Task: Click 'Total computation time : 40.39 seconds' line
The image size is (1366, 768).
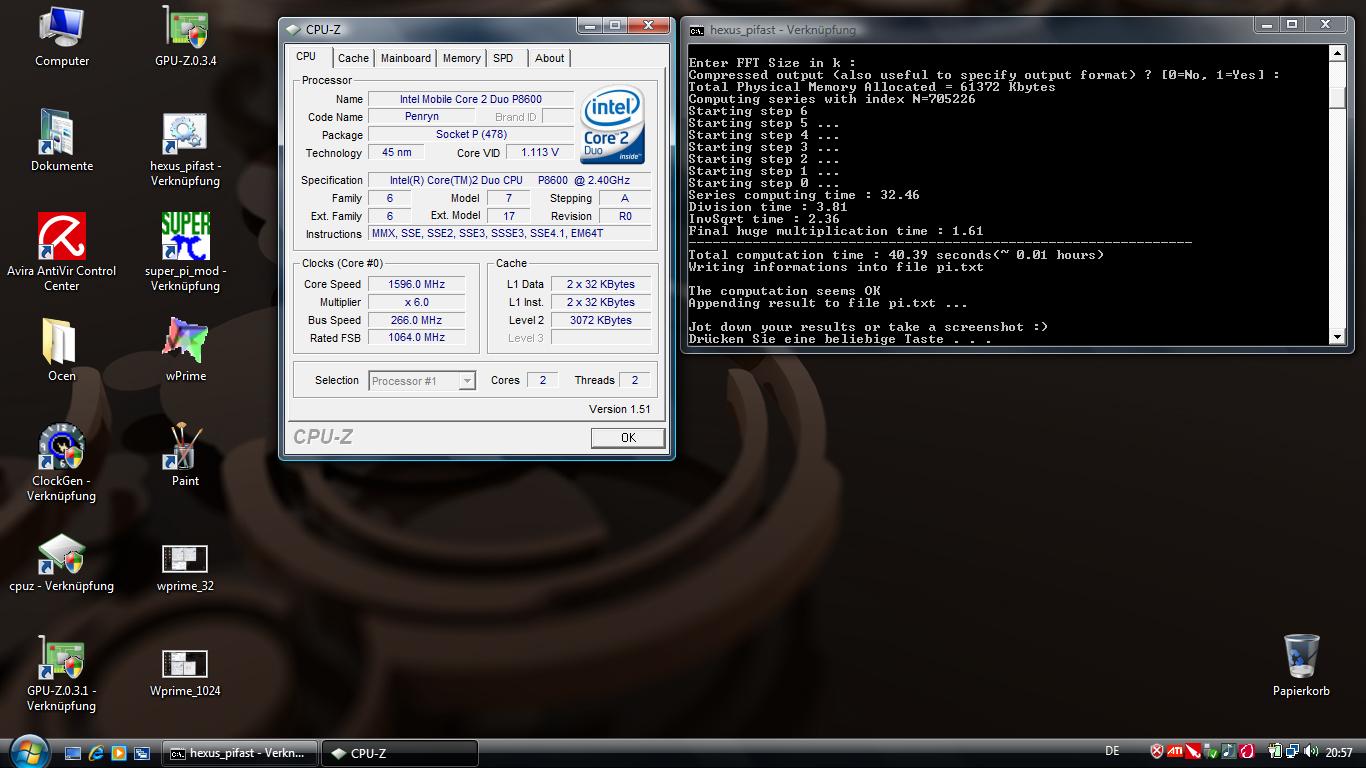Action: pyautogui.click(x=896, y=255)
